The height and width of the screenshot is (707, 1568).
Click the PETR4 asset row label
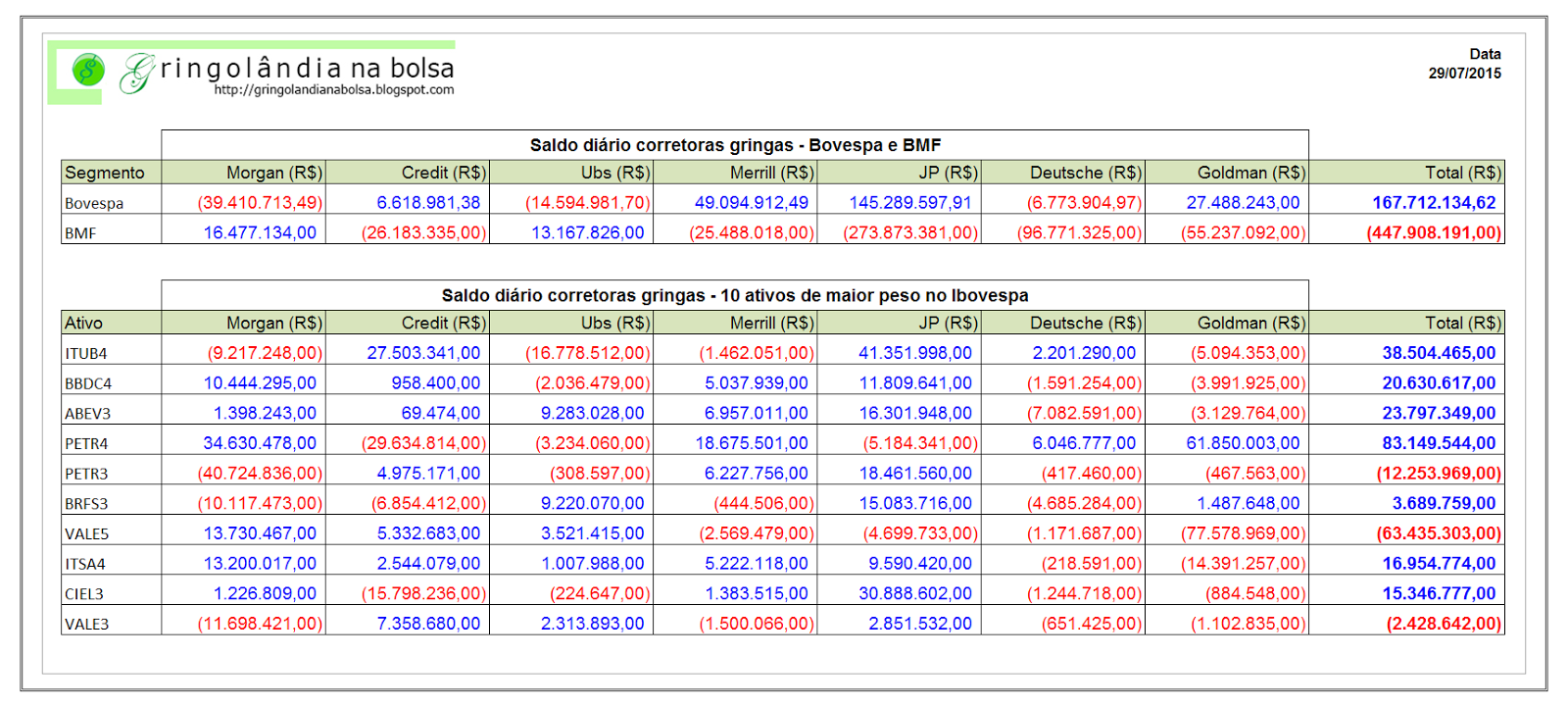[x=86, y=444]
